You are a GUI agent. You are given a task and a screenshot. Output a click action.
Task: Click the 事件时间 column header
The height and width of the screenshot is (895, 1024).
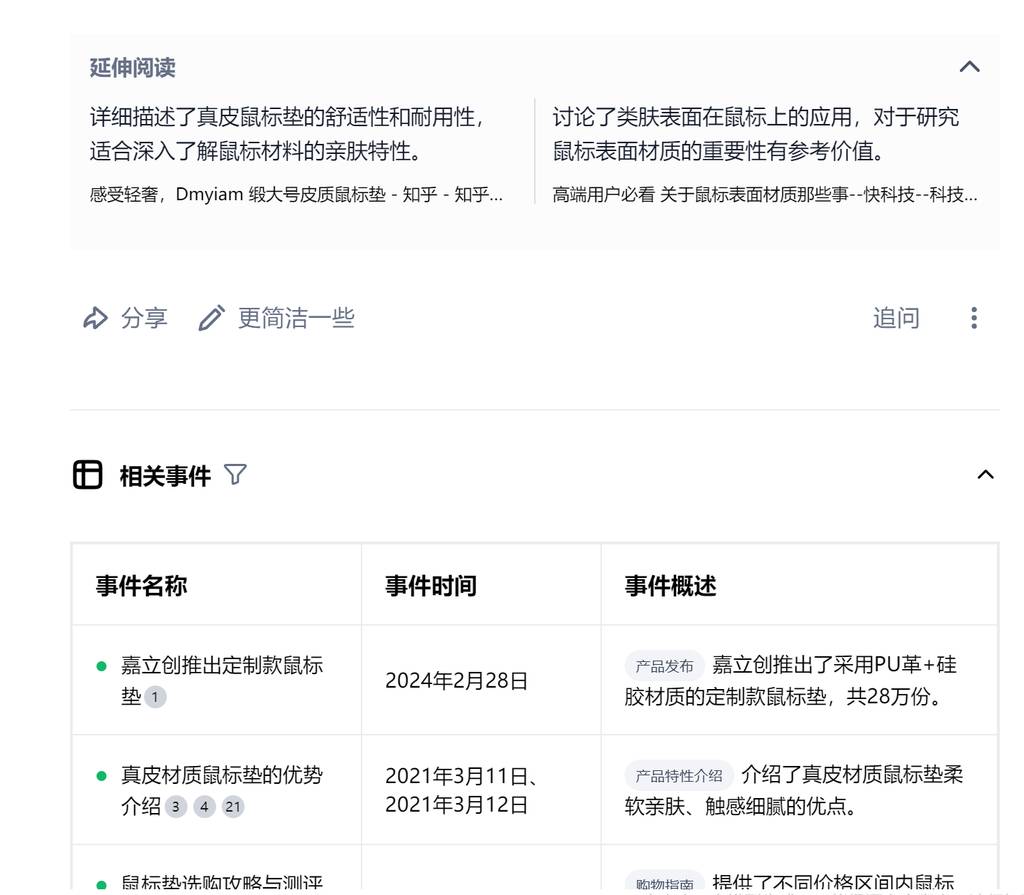click(431, 586)
